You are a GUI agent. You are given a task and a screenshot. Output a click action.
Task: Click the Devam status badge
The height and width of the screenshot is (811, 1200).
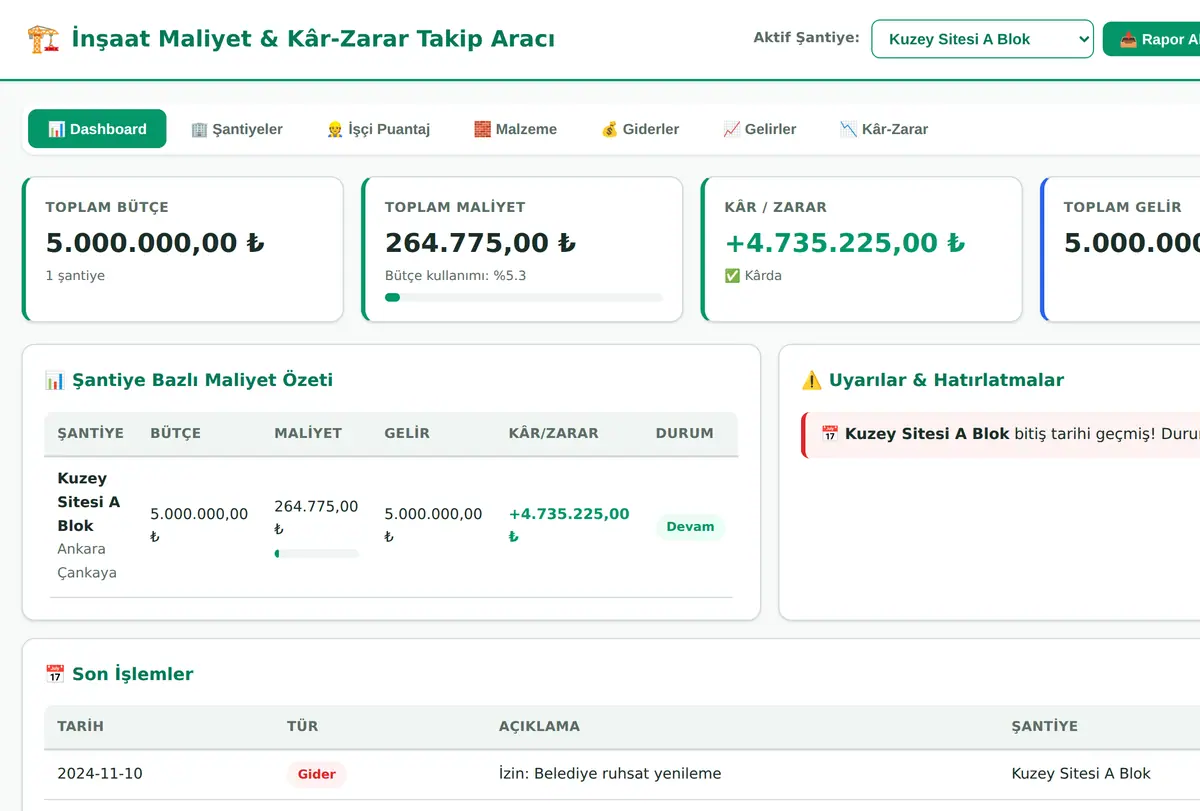click(x=690, y=527)
